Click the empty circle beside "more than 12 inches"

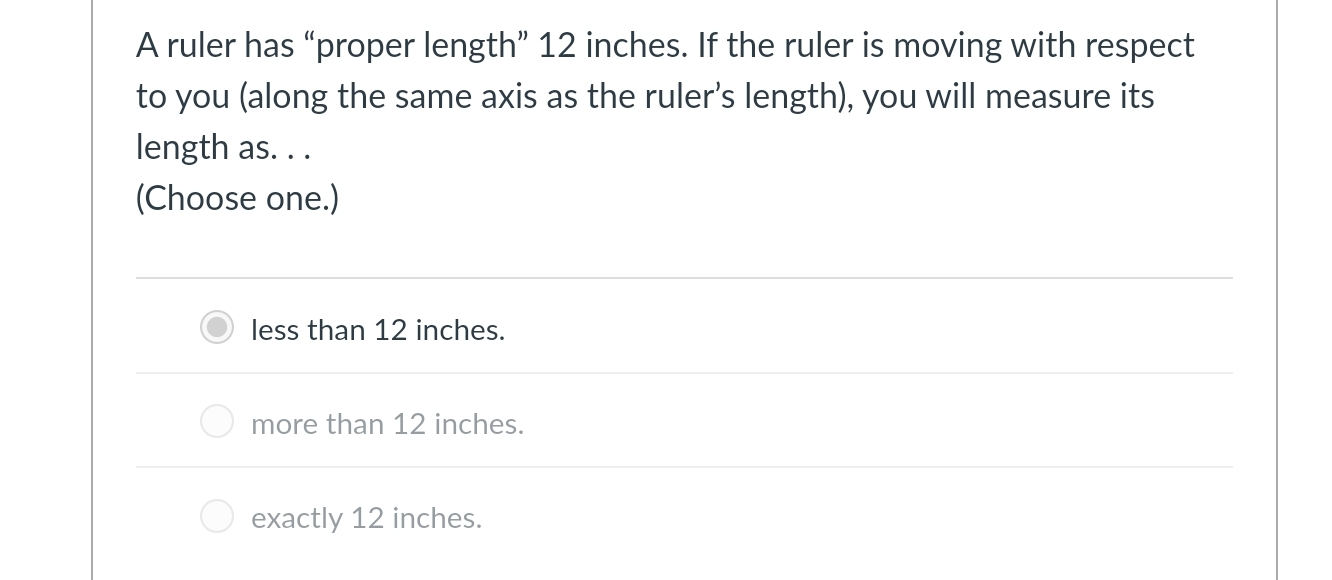click(216, 421)
